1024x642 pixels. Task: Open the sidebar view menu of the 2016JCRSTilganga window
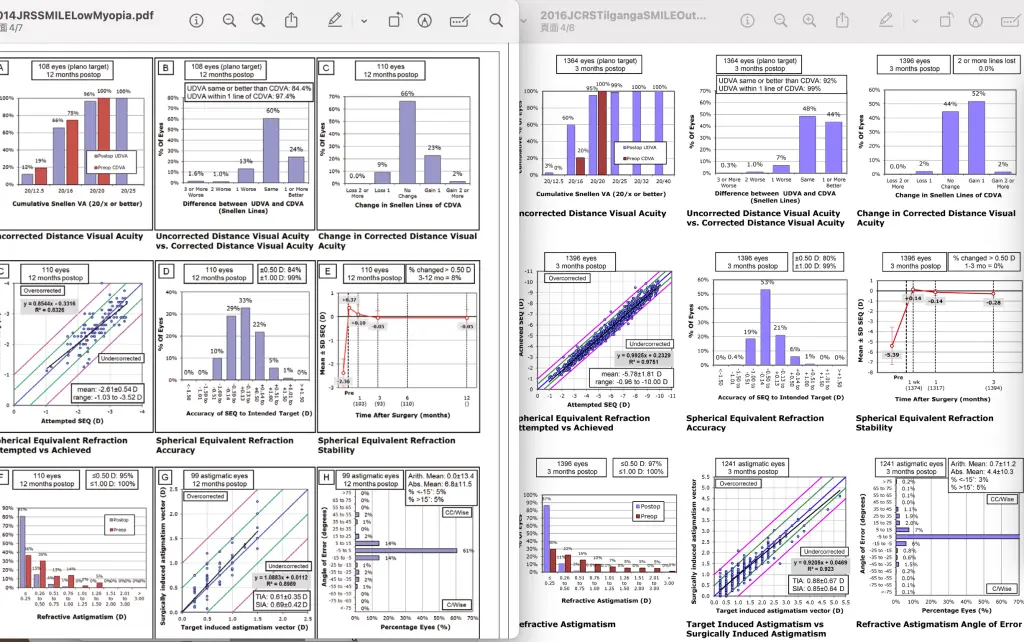pos(523,21)
